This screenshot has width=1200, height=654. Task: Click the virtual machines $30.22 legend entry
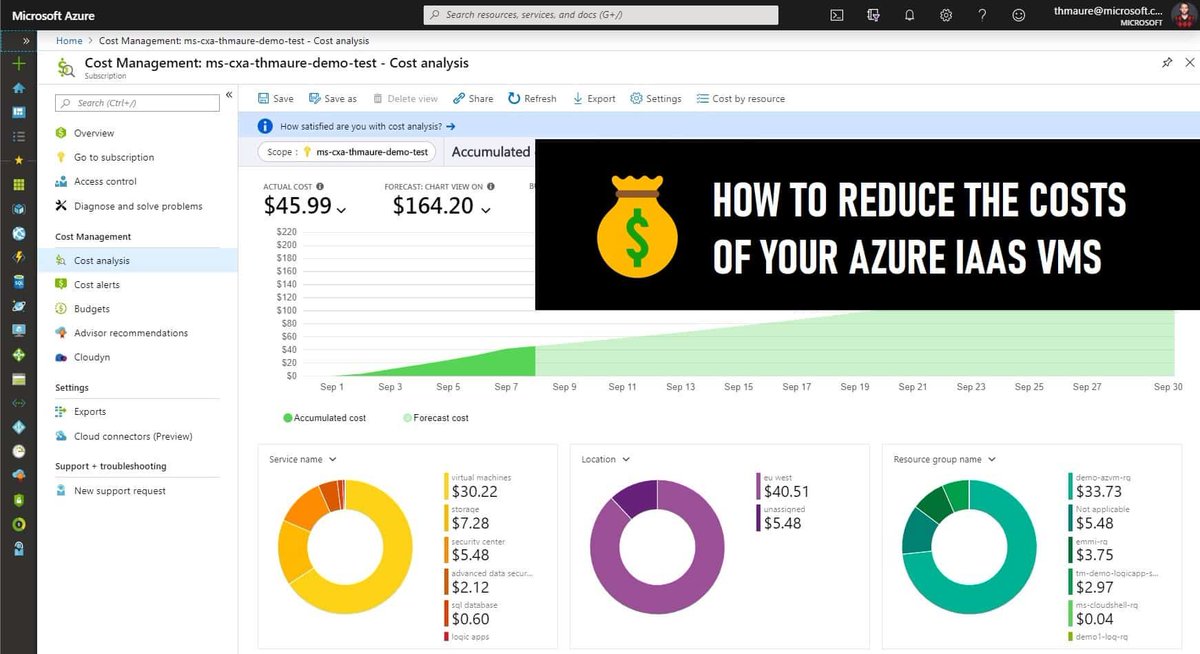tap(479, 486)
